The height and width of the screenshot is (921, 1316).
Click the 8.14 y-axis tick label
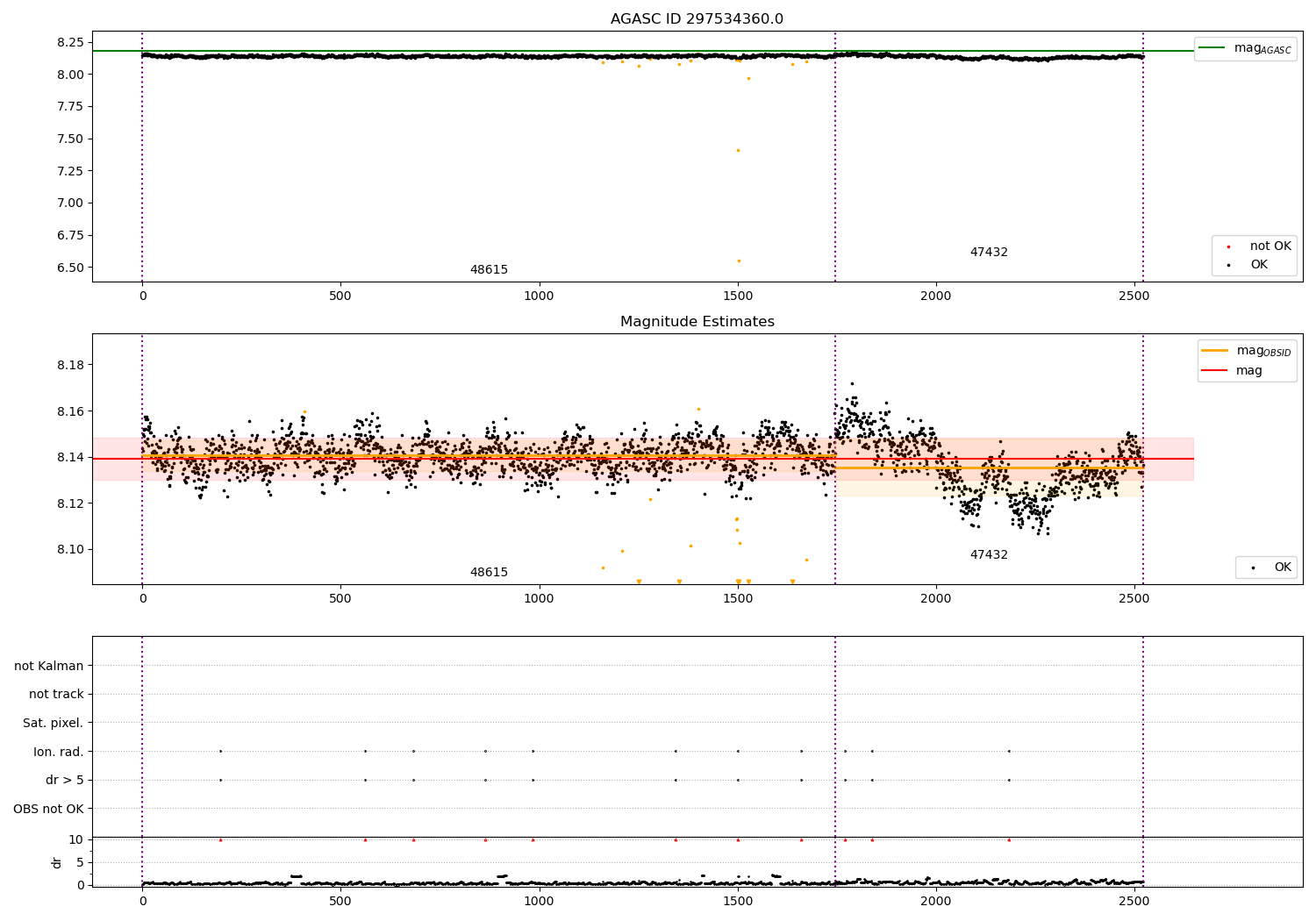tap(69, 458)
